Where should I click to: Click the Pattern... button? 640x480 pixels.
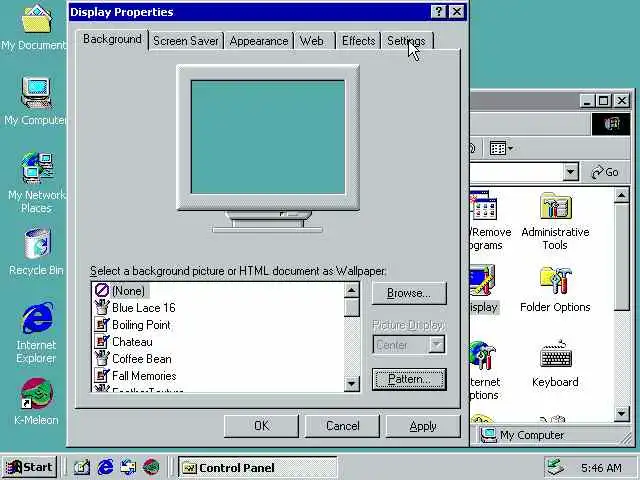coord(409,379)
